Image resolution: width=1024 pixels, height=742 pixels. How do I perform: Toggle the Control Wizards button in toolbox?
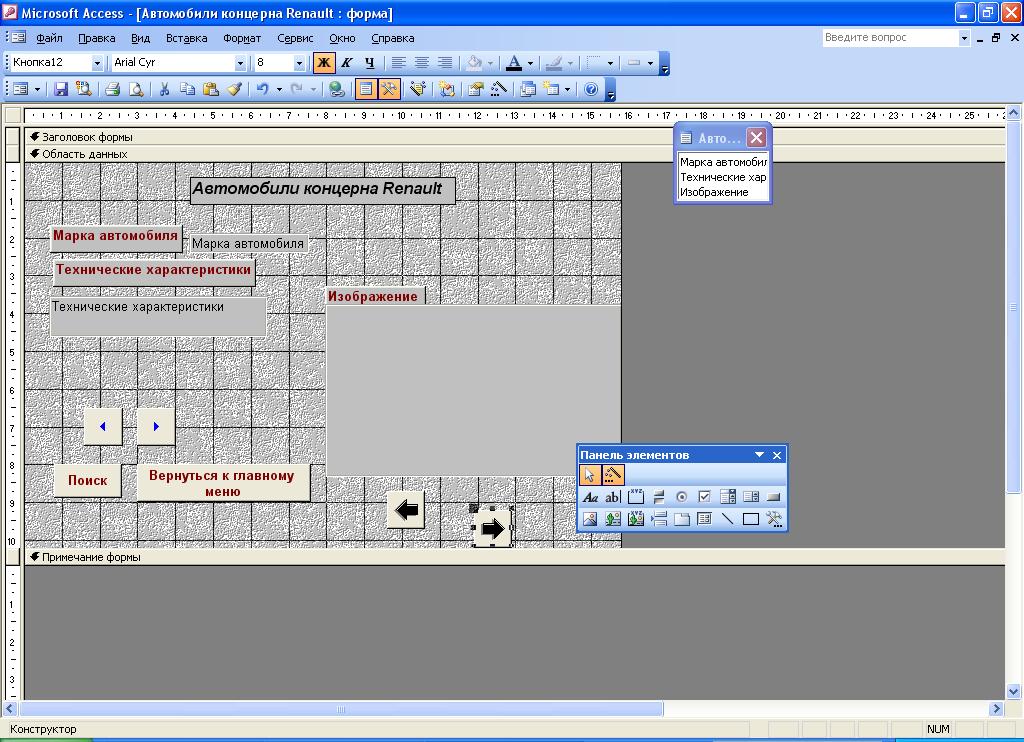coord(613,475)
